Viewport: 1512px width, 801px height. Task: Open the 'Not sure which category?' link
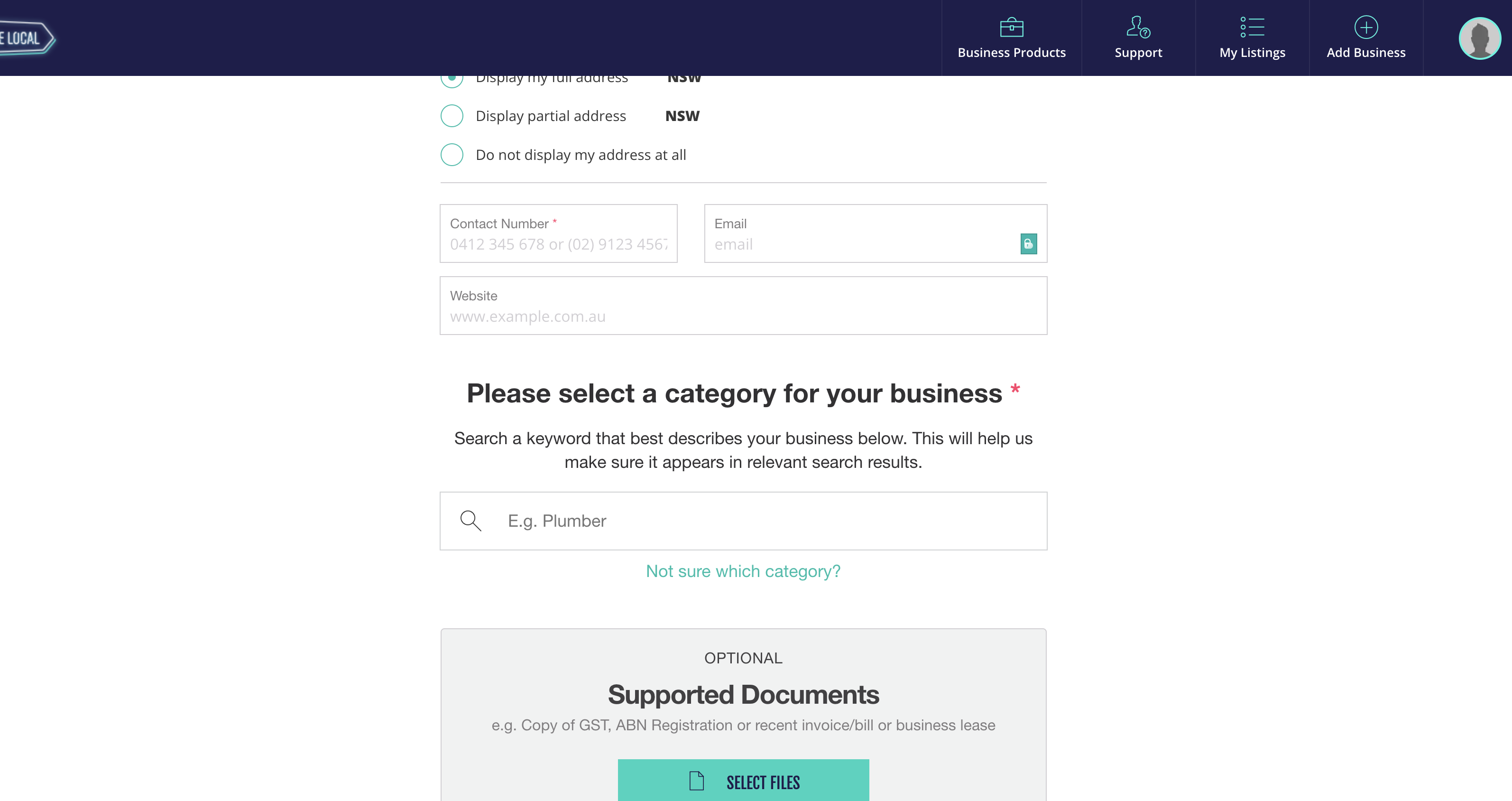(x=743, y=570)
